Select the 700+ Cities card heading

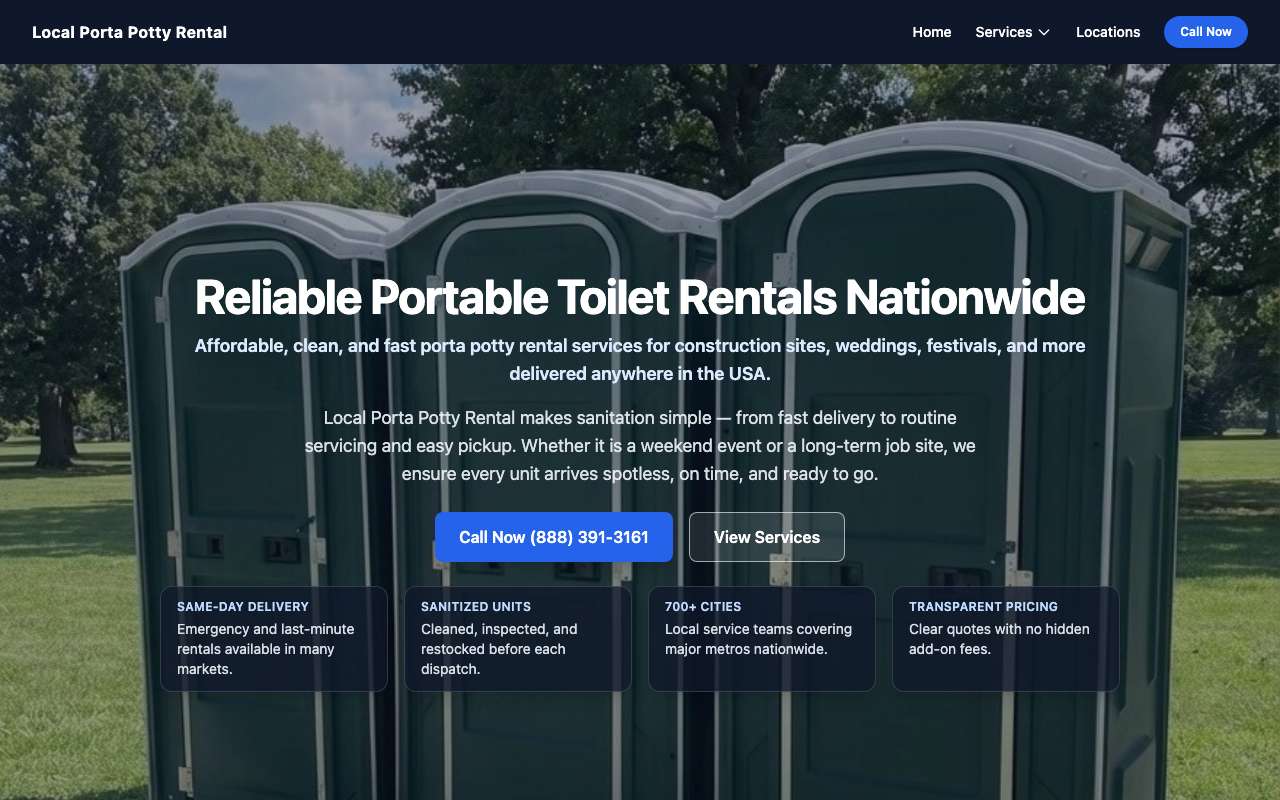coord(703,606)
